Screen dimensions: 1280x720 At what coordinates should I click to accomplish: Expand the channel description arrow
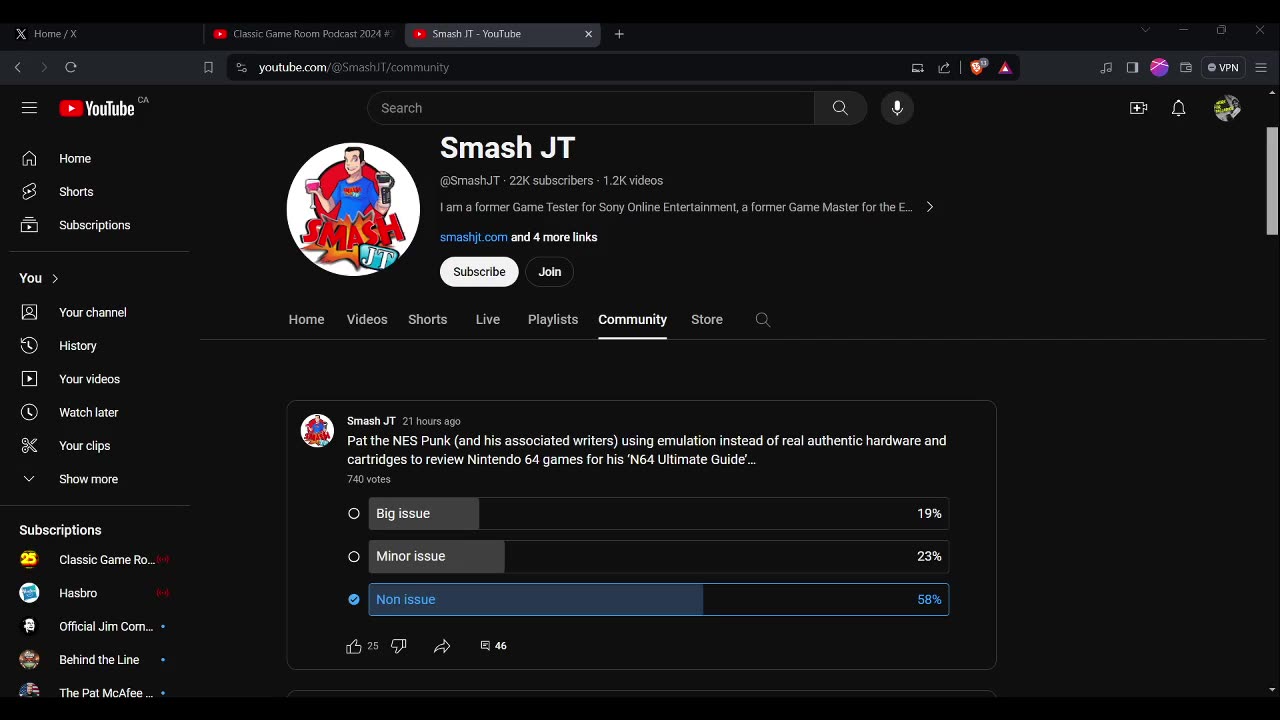click(929, 207)
